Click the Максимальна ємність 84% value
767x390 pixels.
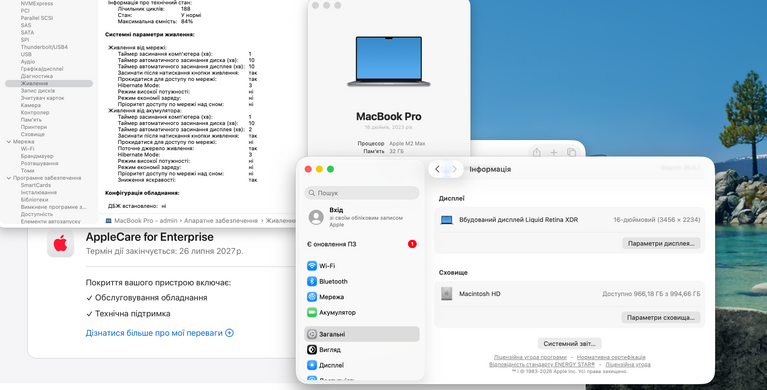(x=187, y=22)
